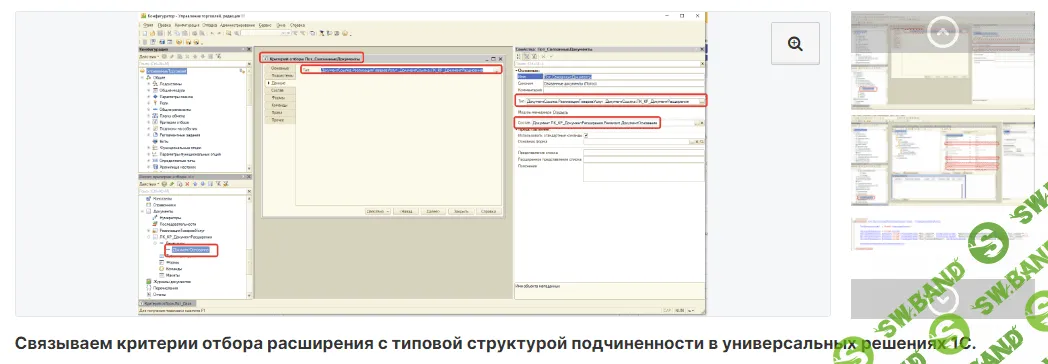Select Параметры сеанса in the configuration tree
Viewport: 1048px width, 364px height.
pos(175,97)
